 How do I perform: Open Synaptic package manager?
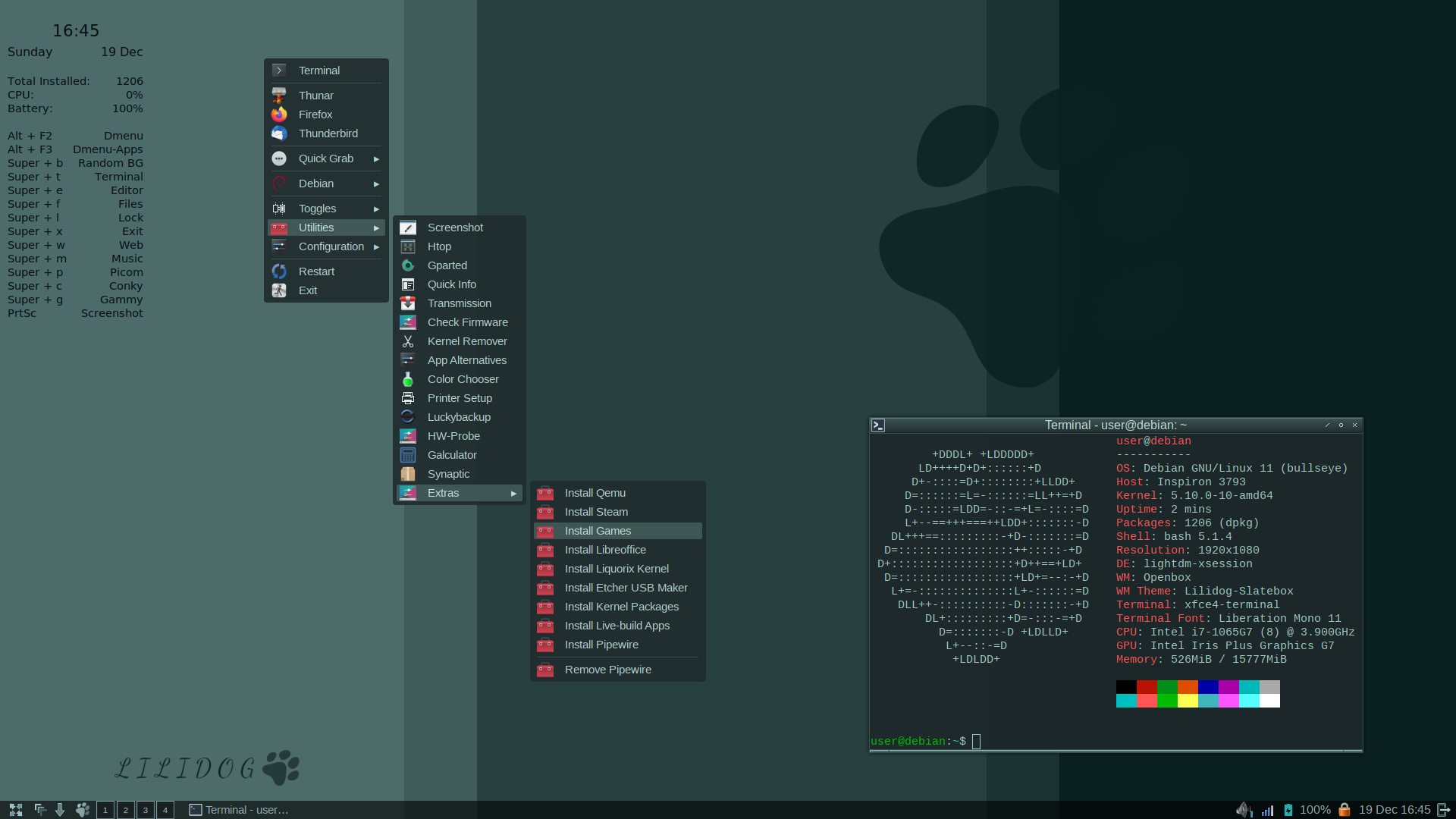click(448, 473)
